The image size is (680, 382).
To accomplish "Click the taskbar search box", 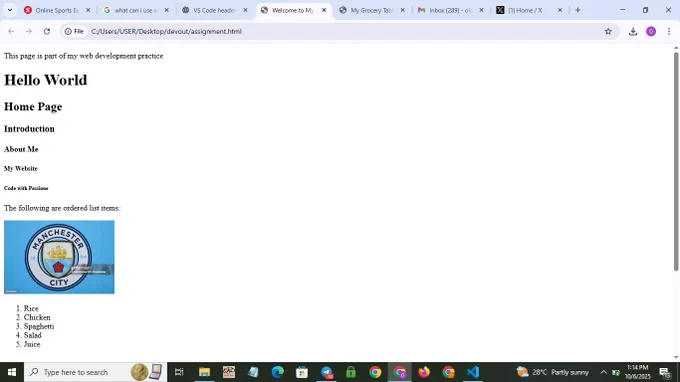I will point(95,372).
